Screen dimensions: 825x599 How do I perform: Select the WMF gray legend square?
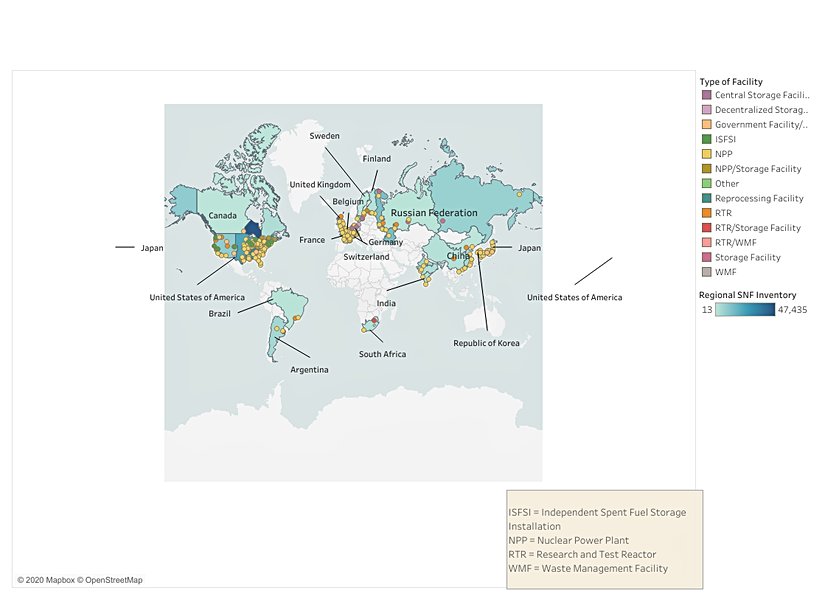click(706, 272)
